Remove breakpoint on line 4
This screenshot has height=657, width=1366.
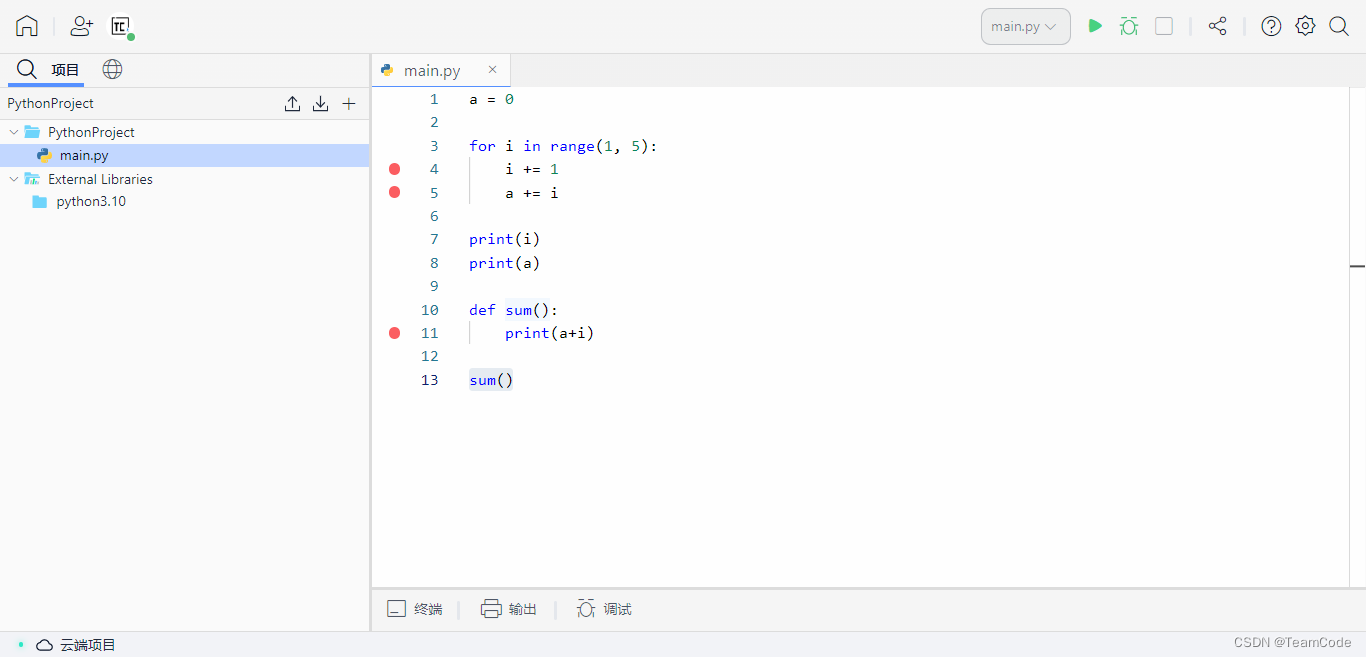394,169
